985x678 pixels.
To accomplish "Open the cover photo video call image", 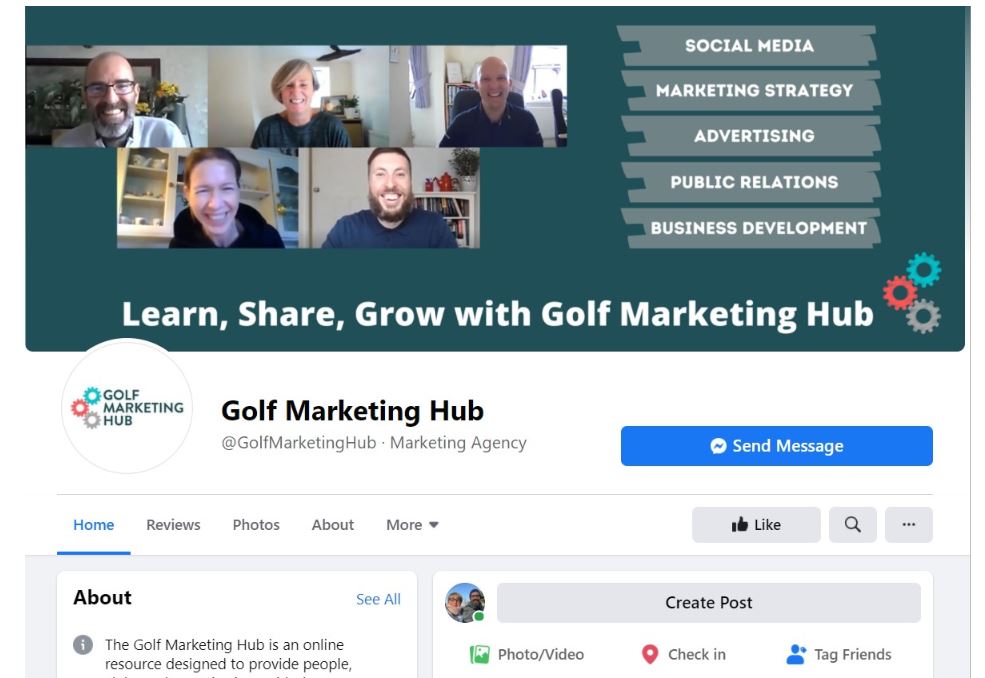I will 297,147.
